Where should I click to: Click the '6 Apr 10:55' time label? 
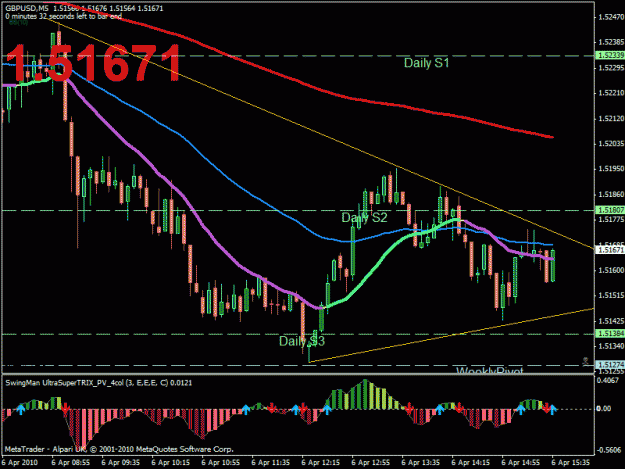click(220, 463)
